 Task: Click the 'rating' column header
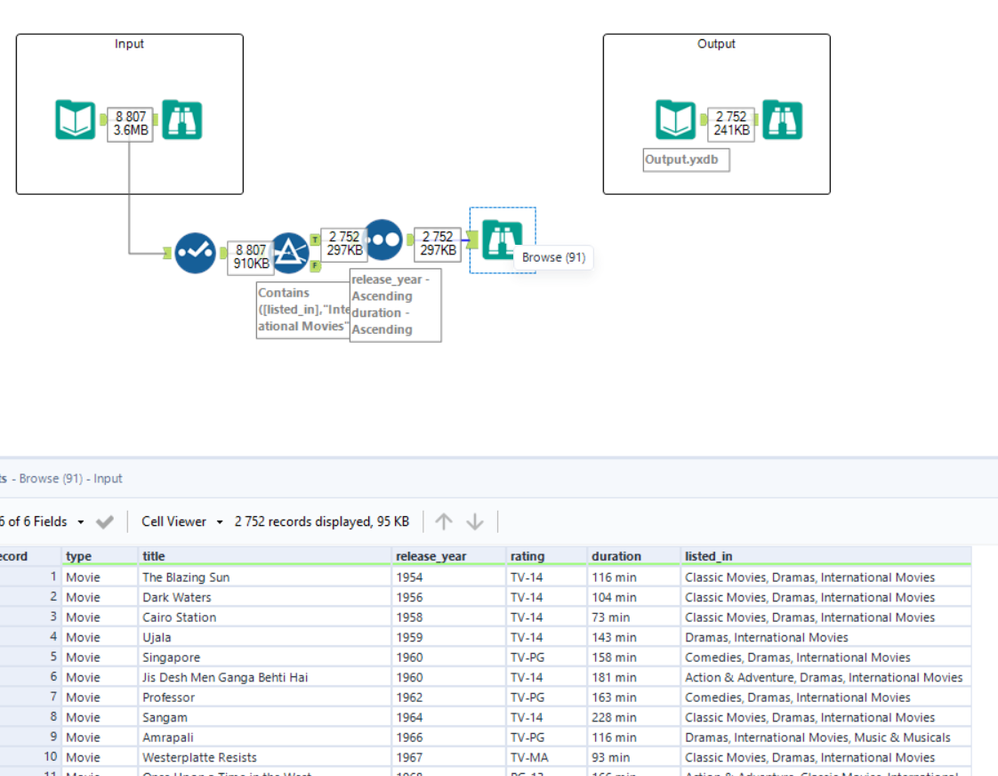point(546,556)
